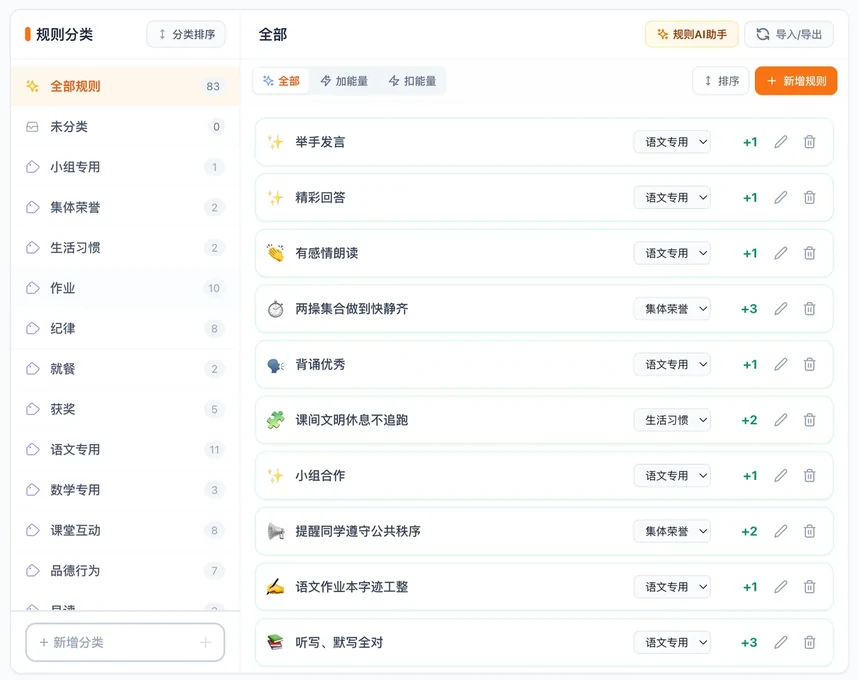Viewport: 859px width, 680px height.
Task: Edit the 举手发言 rule with pencil icon
Action: (781, 142)
